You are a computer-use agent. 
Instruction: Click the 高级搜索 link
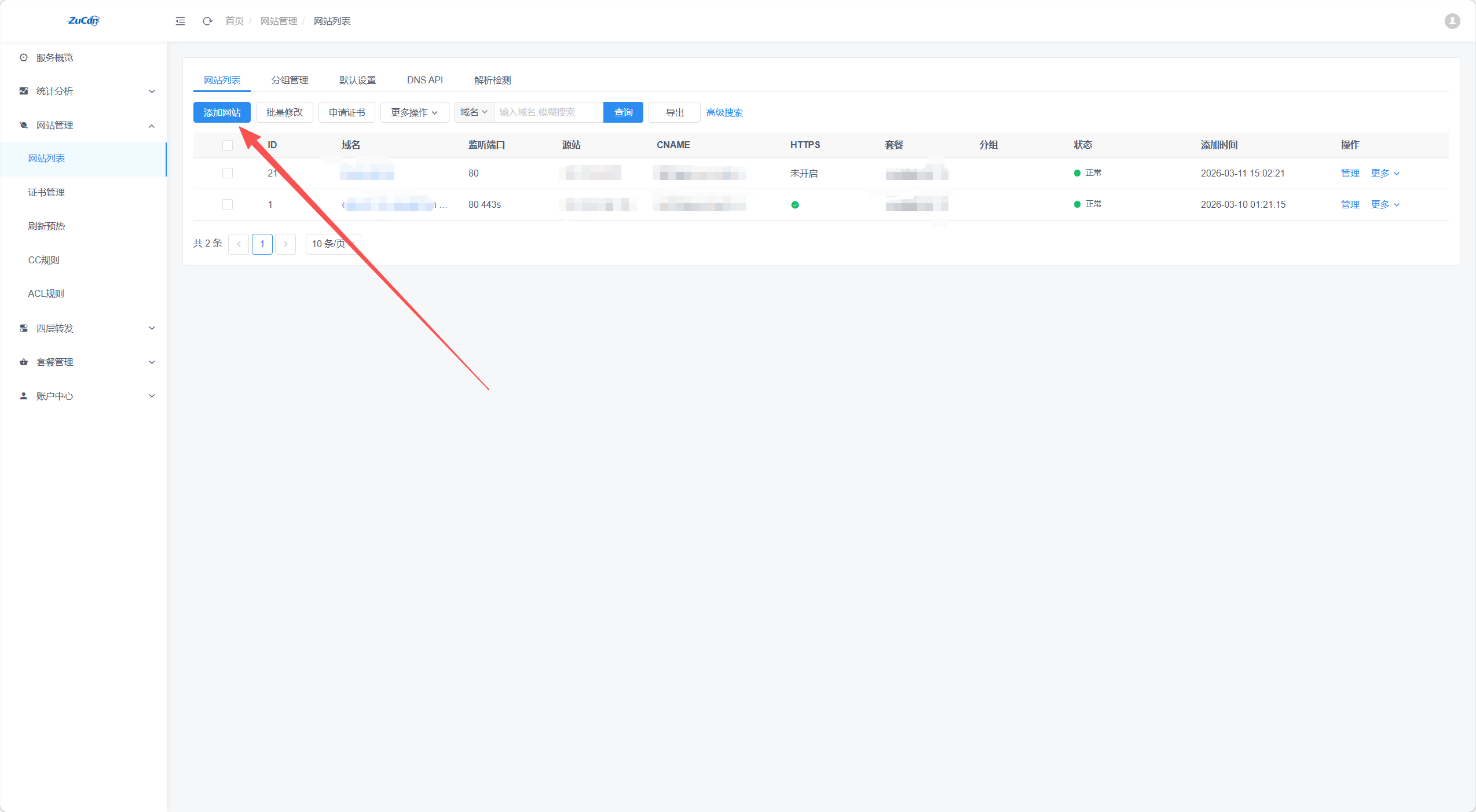click(724, 112)
